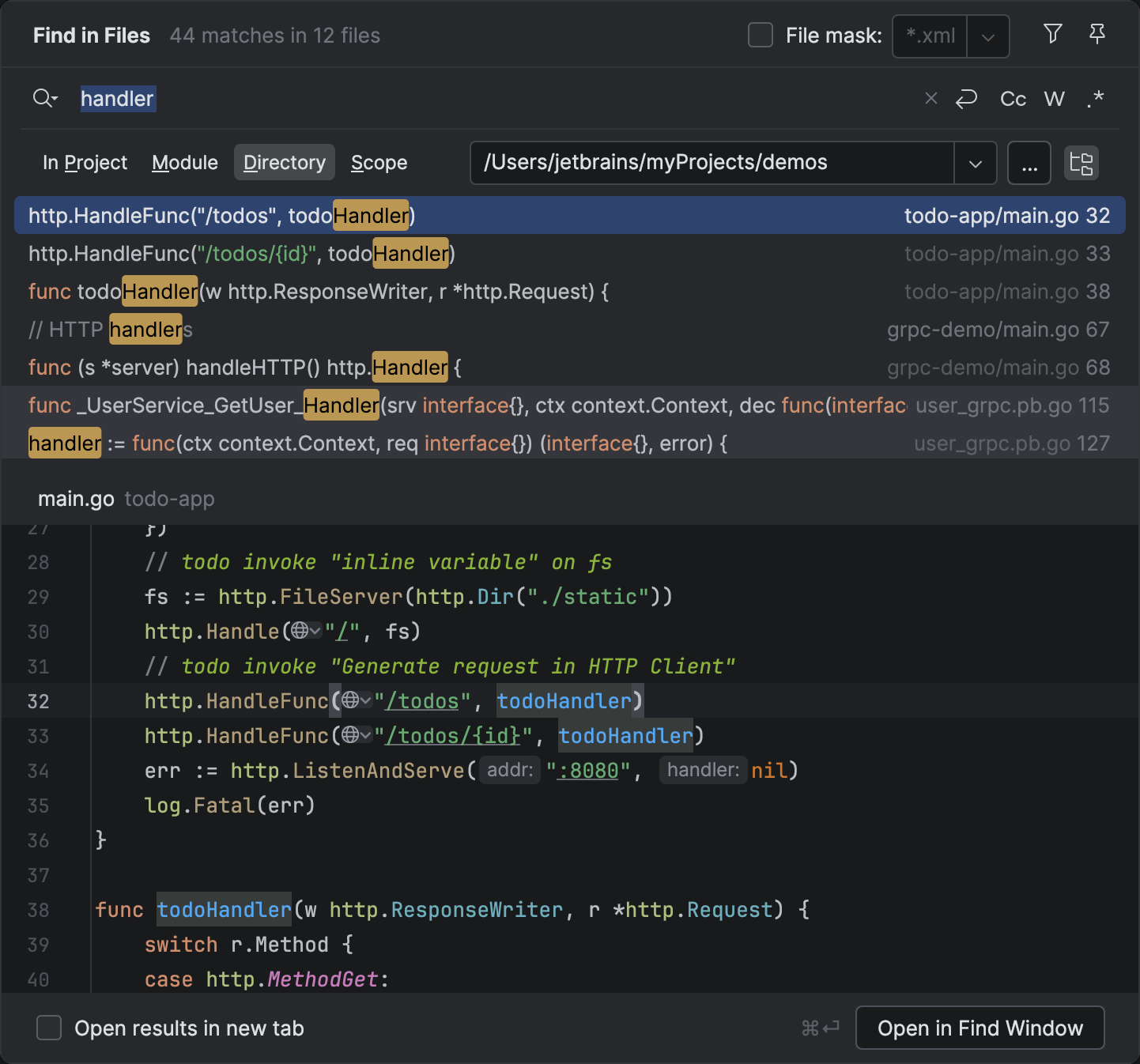Viewport: 1140px width, 1064px height.
Task: Check Open results in new tab
Action: pyautogui.click(x=48, y=1028)
